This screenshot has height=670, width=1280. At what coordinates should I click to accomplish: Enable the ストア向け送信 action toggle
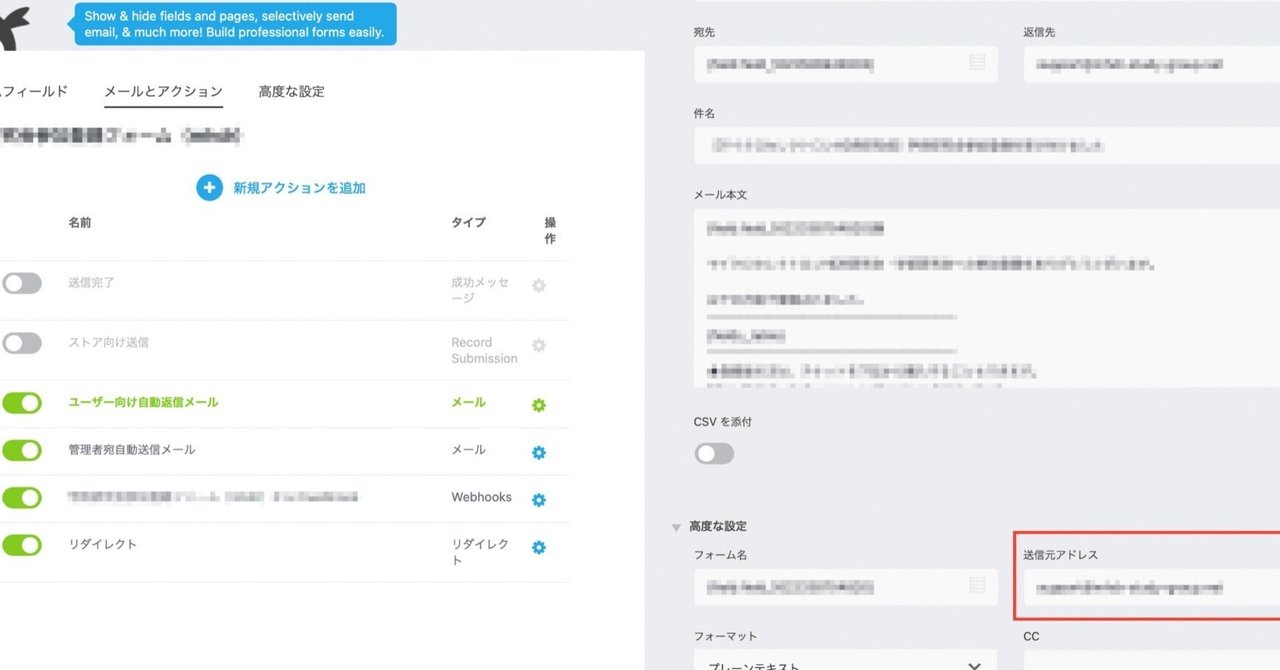click(22, 343)
